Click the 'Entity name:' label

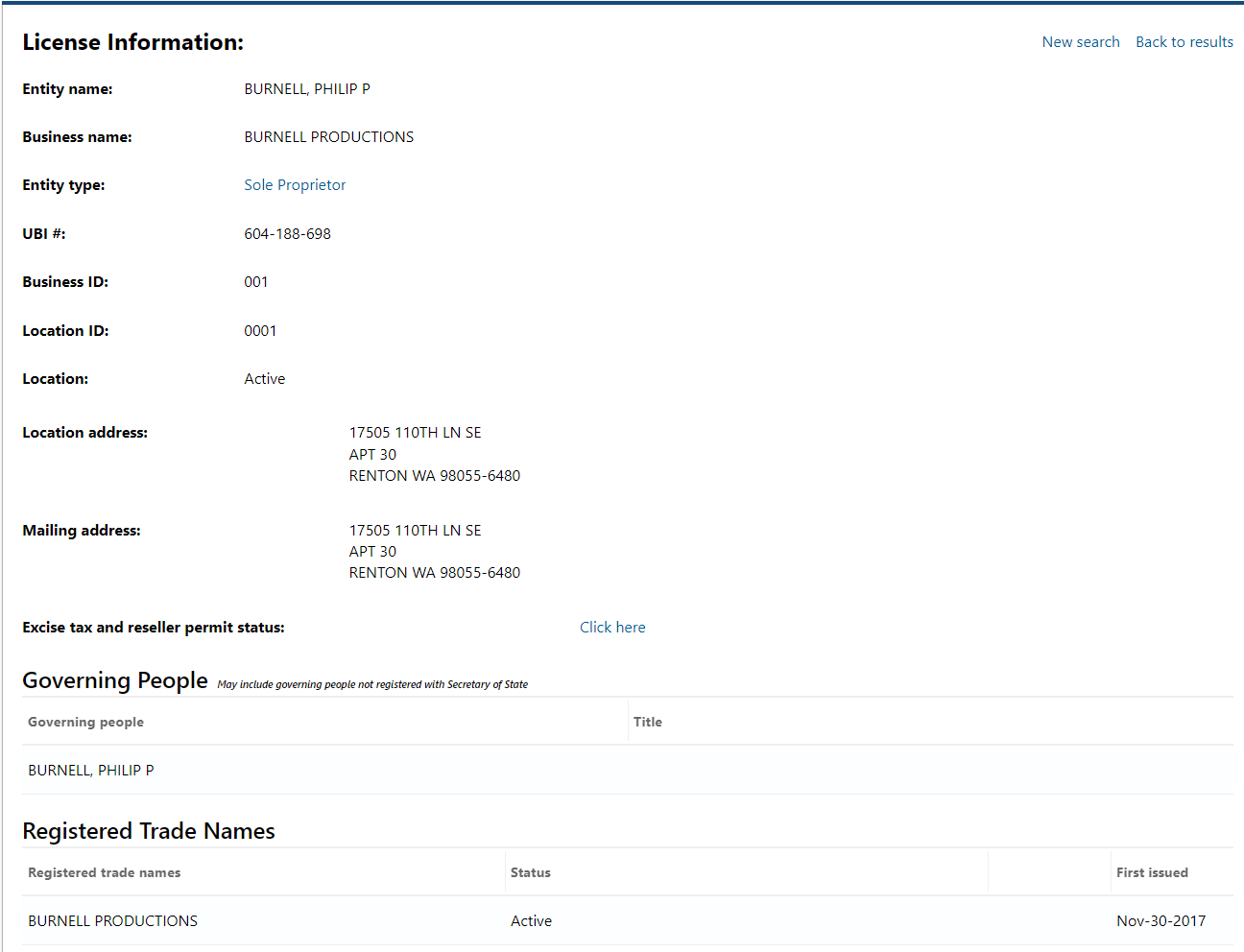[x=67, y=89]
